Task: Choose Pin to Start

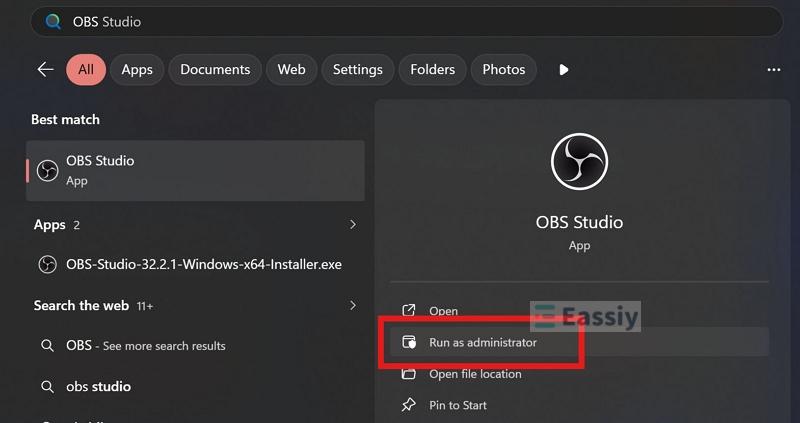Action: coord(579,405)
